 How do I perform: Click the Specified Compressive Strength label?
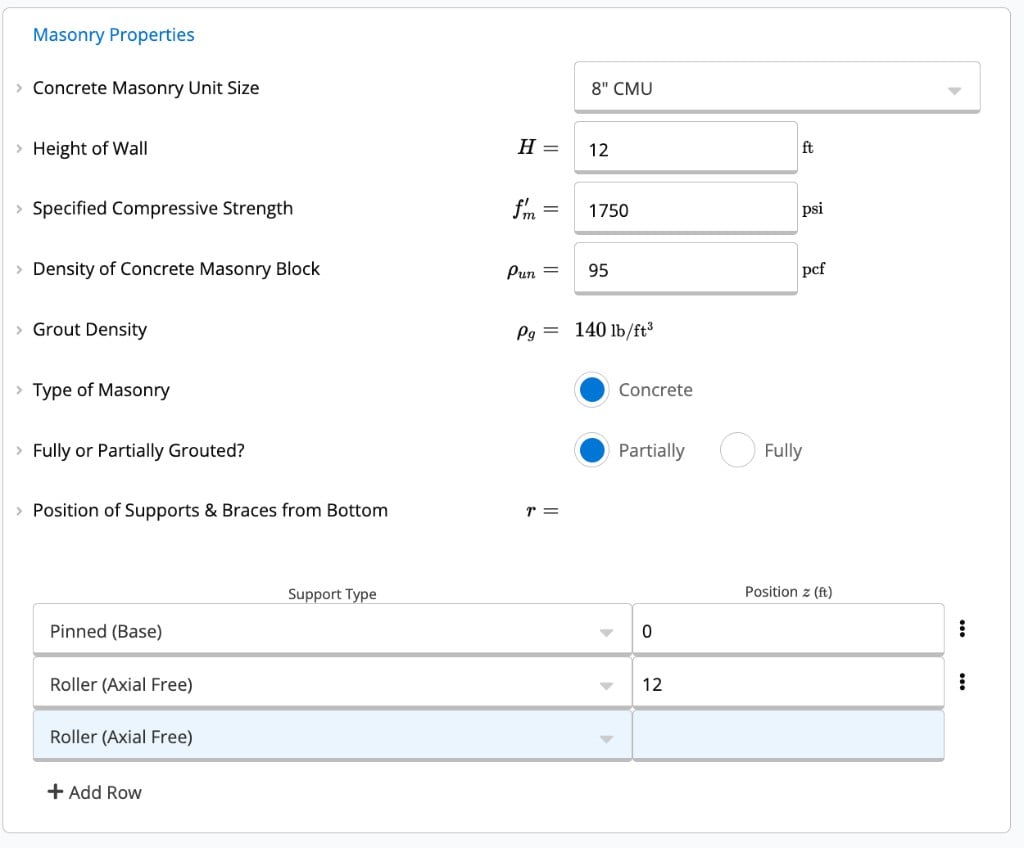pyautogui.click(x=163, y=208)
